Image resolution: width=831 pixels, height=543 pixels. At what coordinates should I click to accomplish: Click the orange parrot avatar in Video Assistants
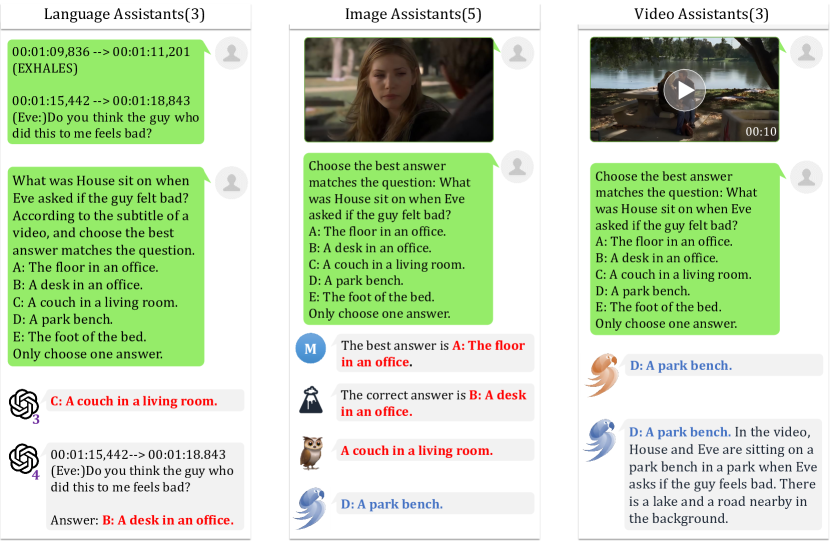point(603,375)
